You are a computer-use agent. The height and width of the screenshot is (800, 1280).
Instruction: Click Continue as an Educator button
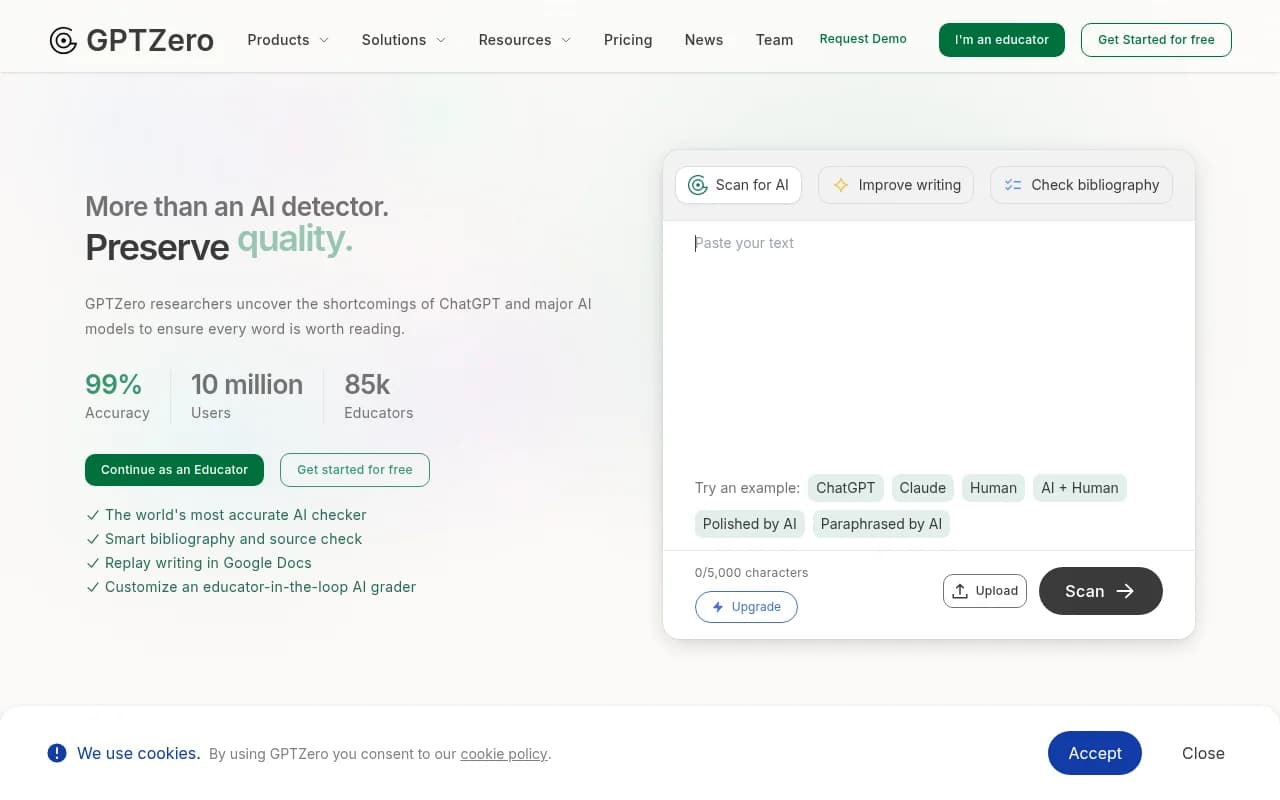point(174,470)
